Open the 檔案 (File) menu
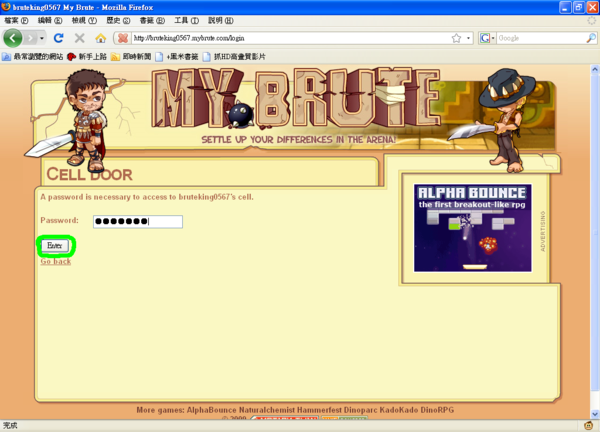 [x=16, y=20]
